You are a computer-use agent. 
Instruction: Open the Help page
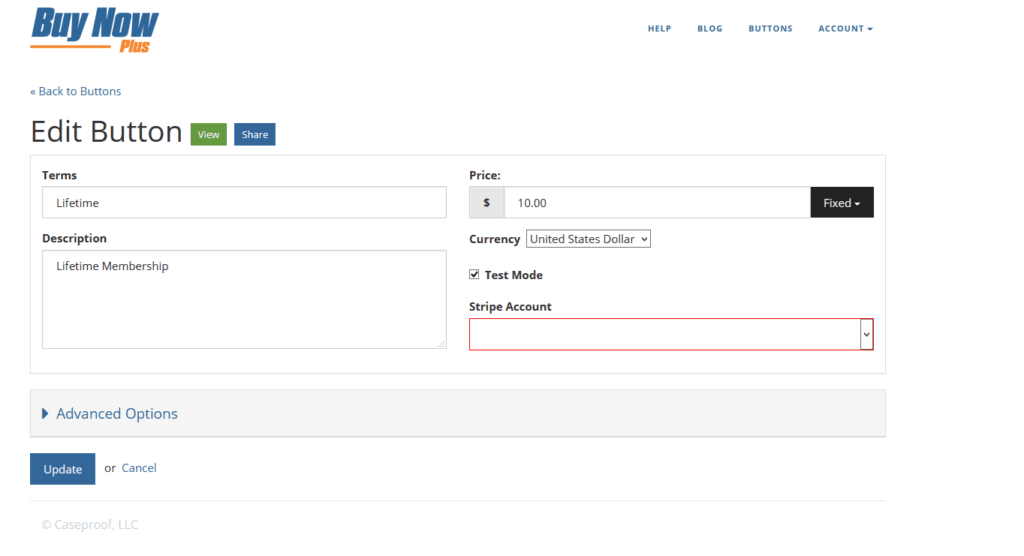coord(659,29)
